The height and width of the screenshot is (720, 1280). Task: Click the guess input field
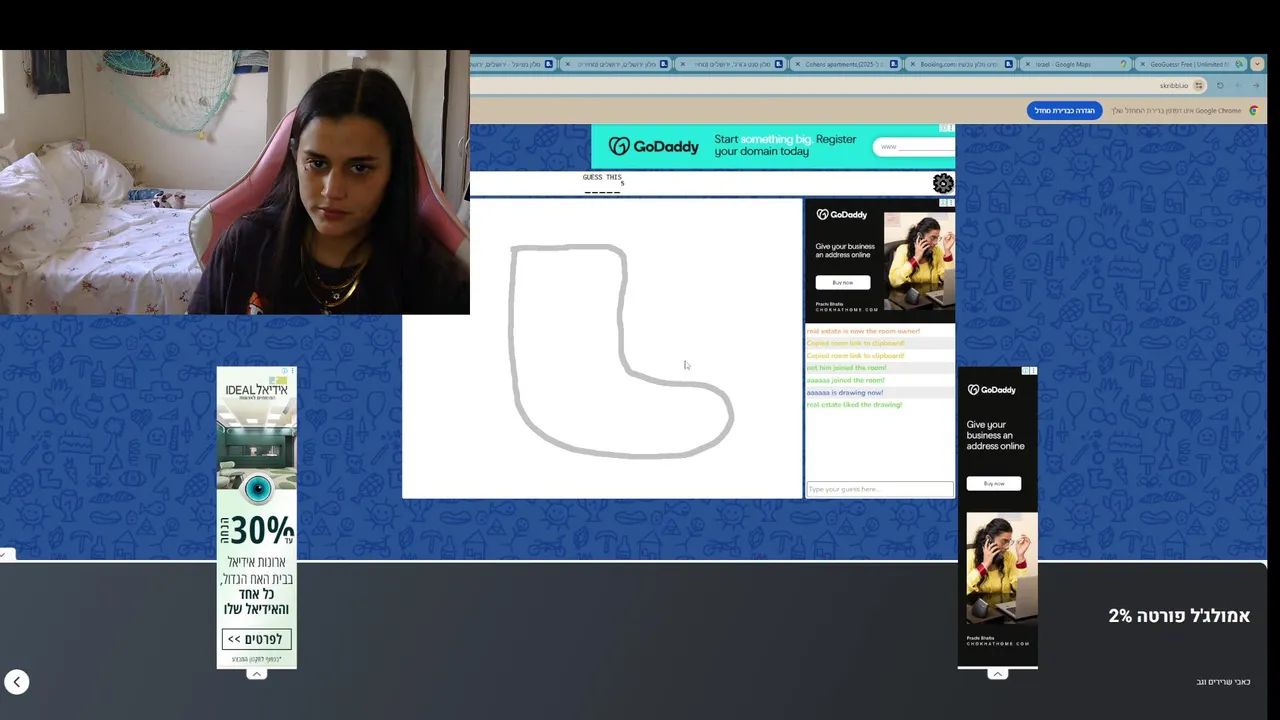pyautogui.click(x=880, y=489)
